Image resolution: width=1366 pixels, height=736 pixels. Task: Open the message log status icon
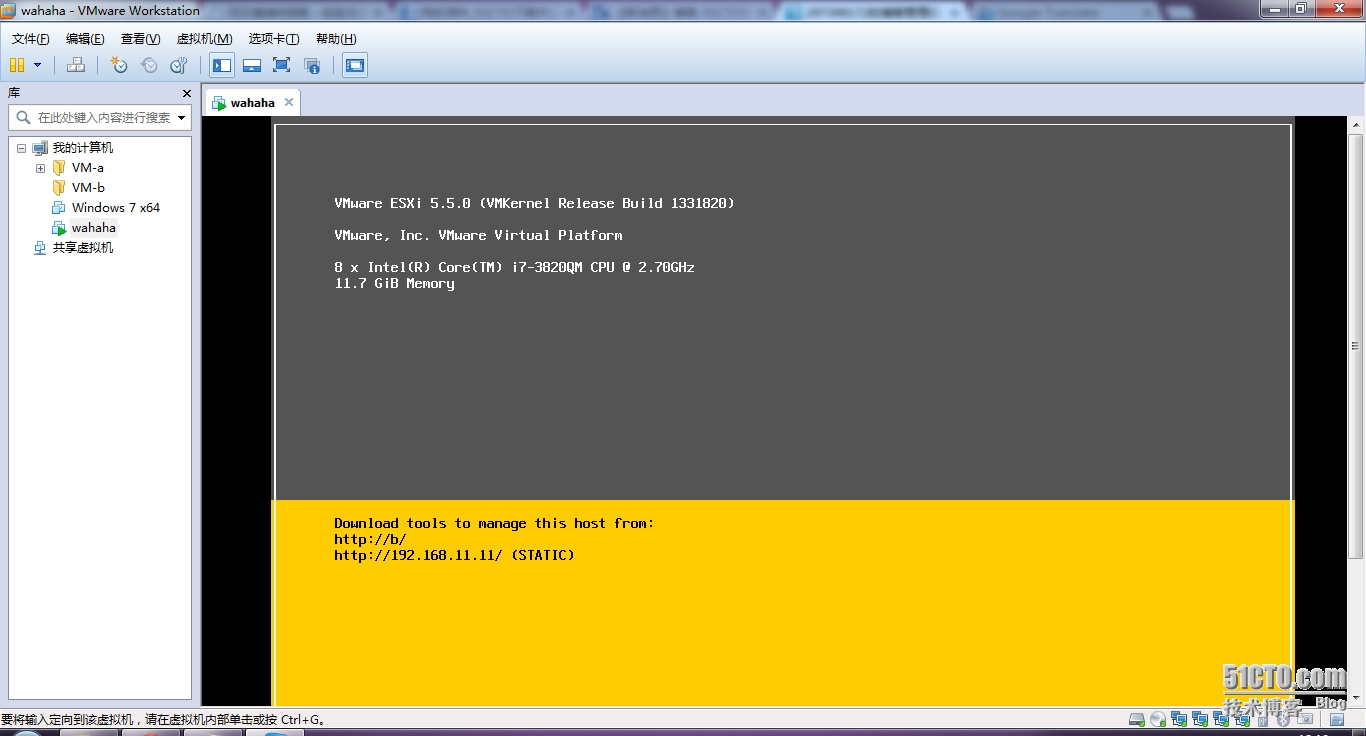1337,719
